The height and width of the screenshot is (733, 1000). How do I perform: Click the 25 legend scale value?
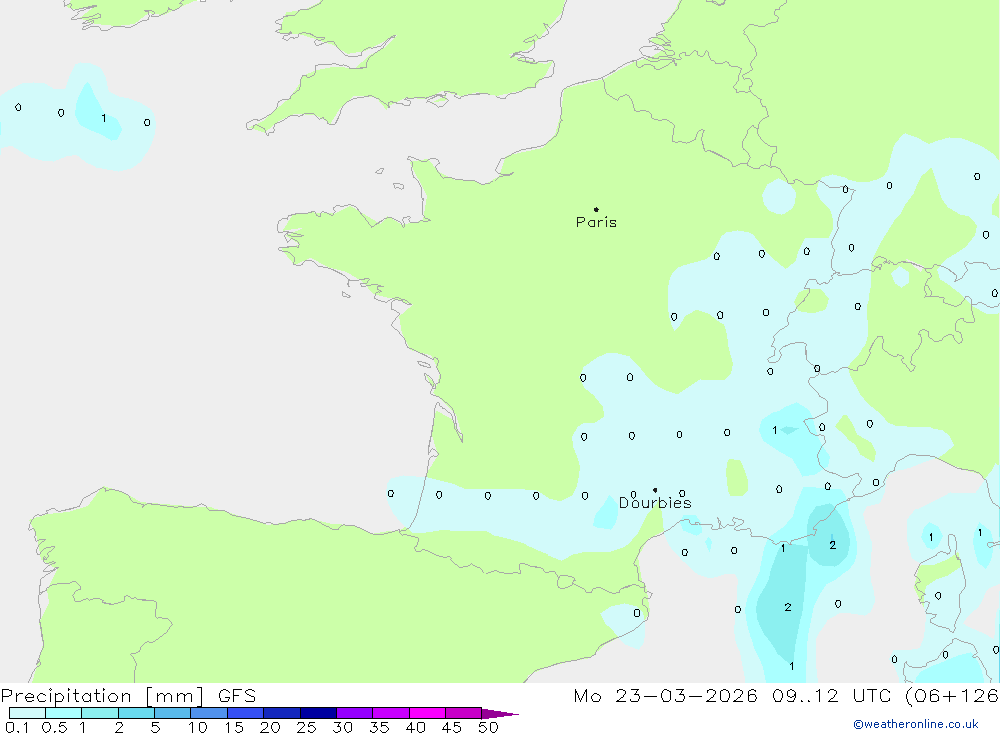pyautogui.click(x=307, y=727)
